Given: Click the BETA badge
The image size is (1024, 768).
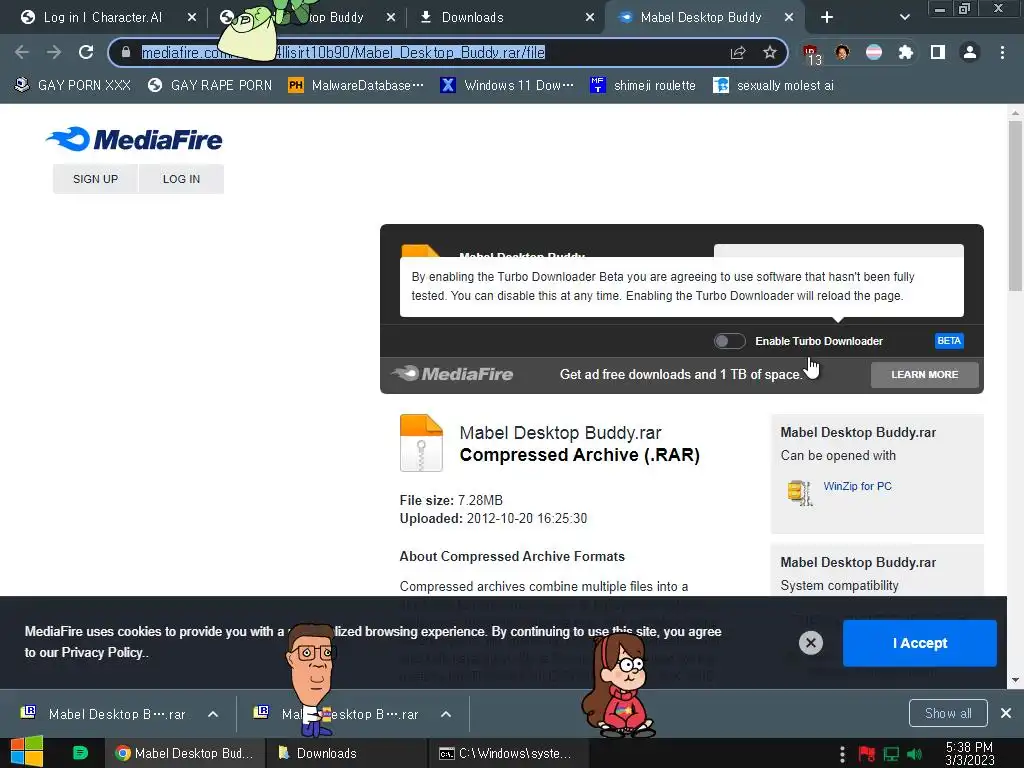Looking at the screenshot, I should pos(949,340).
